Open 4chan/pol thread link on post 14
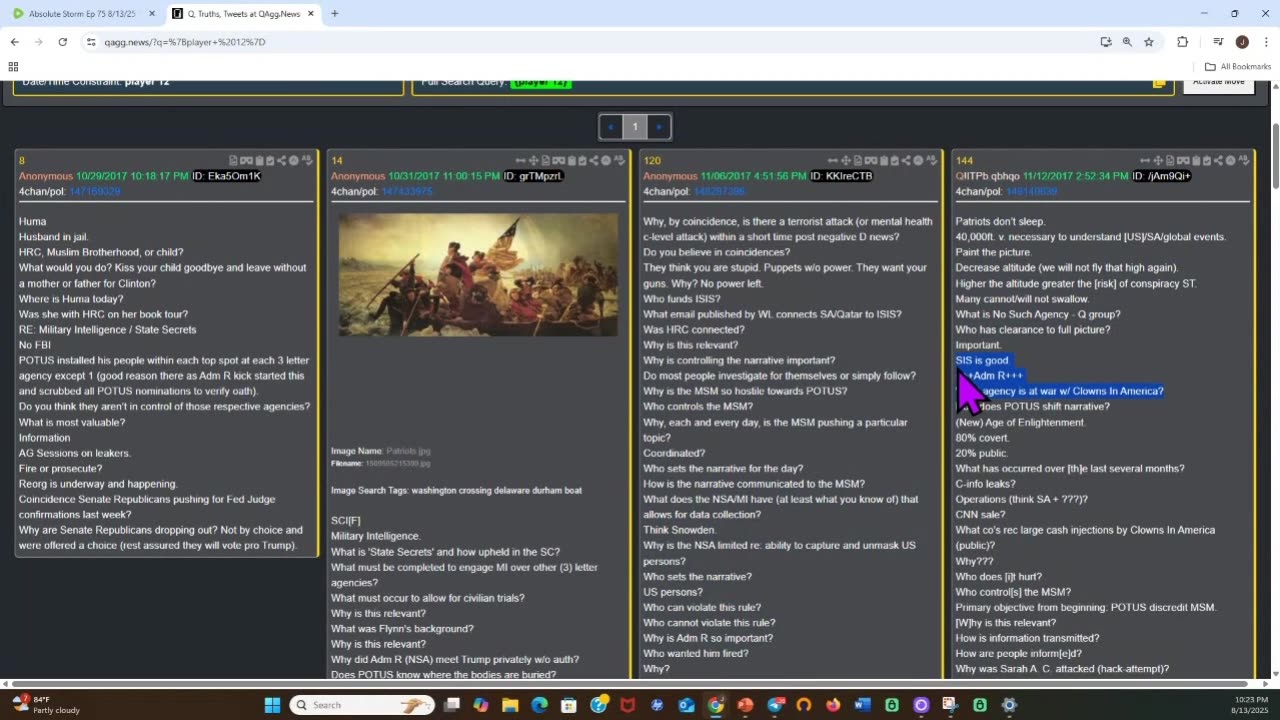The height and width of the screenshot is (720, 1280). tap(406, 191)
